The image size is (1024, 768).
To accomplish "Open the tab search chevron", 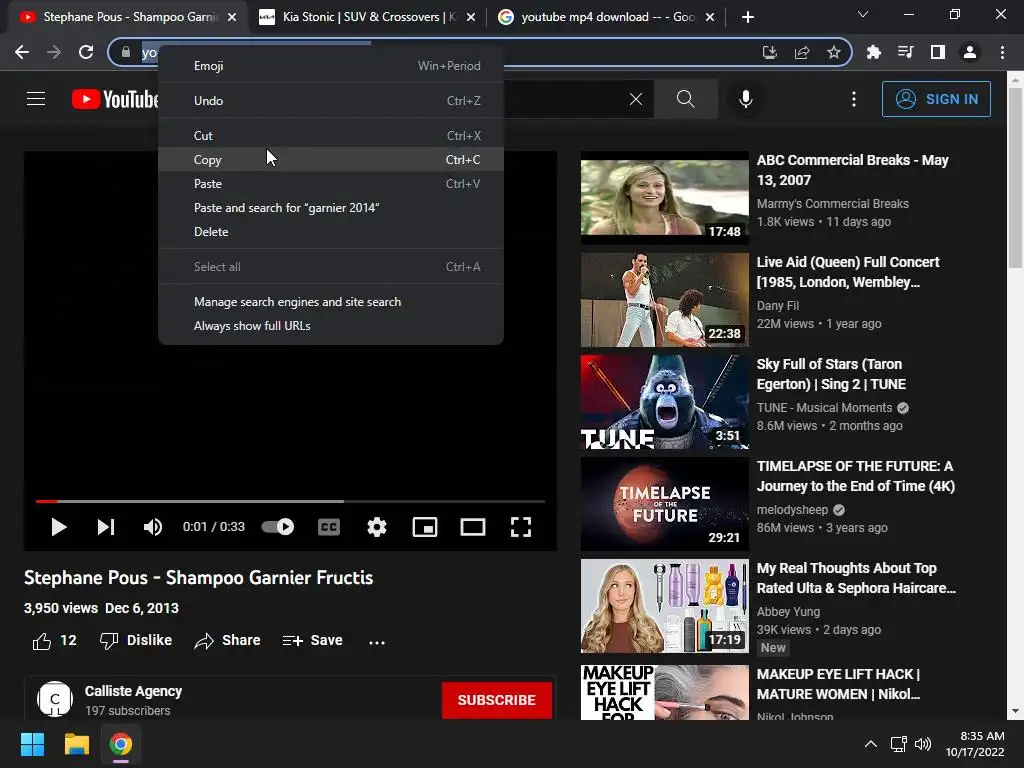I will [x=863, y=14].
